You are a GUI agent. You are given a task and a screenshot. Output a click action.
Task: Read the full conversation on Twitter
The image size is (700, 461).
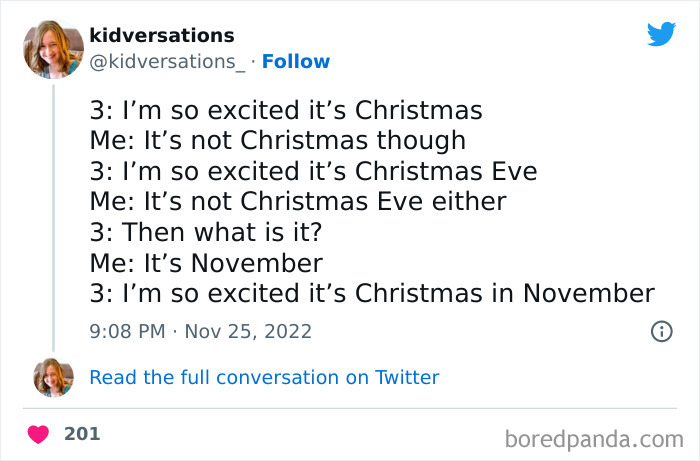pos(264,377)
